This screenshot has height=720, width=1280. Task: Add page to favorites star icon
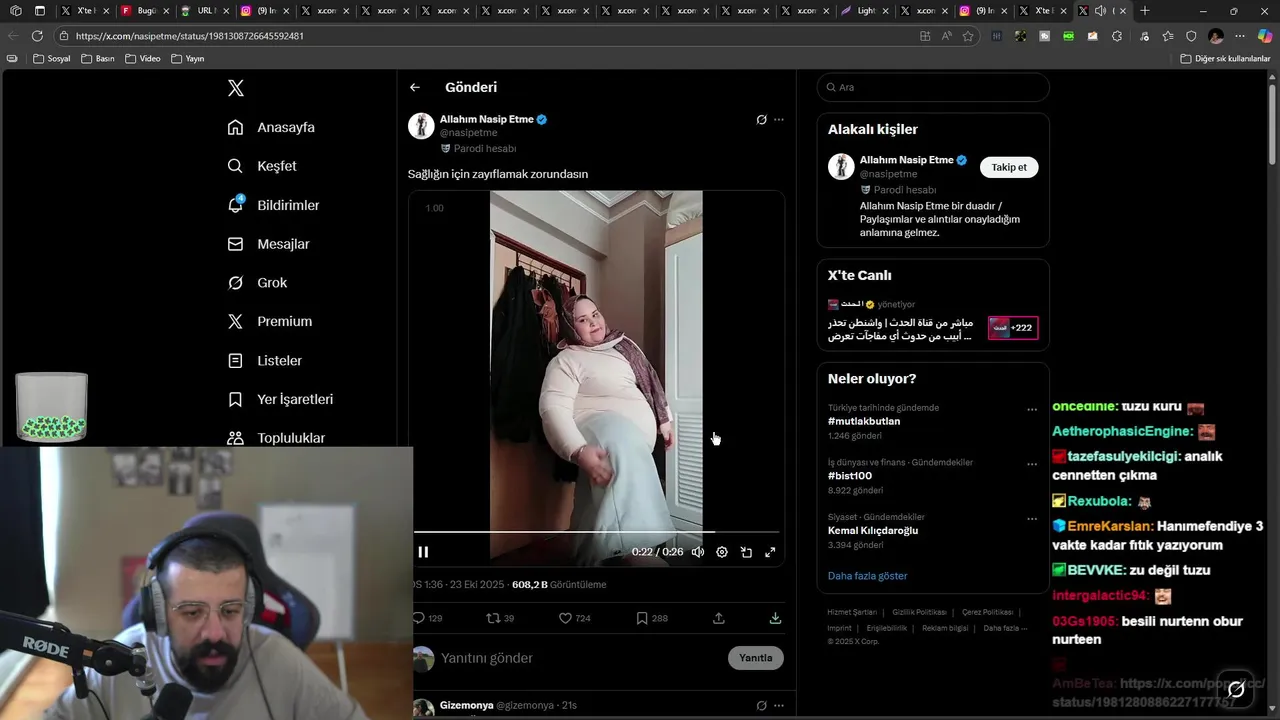(x=968, y=36)
